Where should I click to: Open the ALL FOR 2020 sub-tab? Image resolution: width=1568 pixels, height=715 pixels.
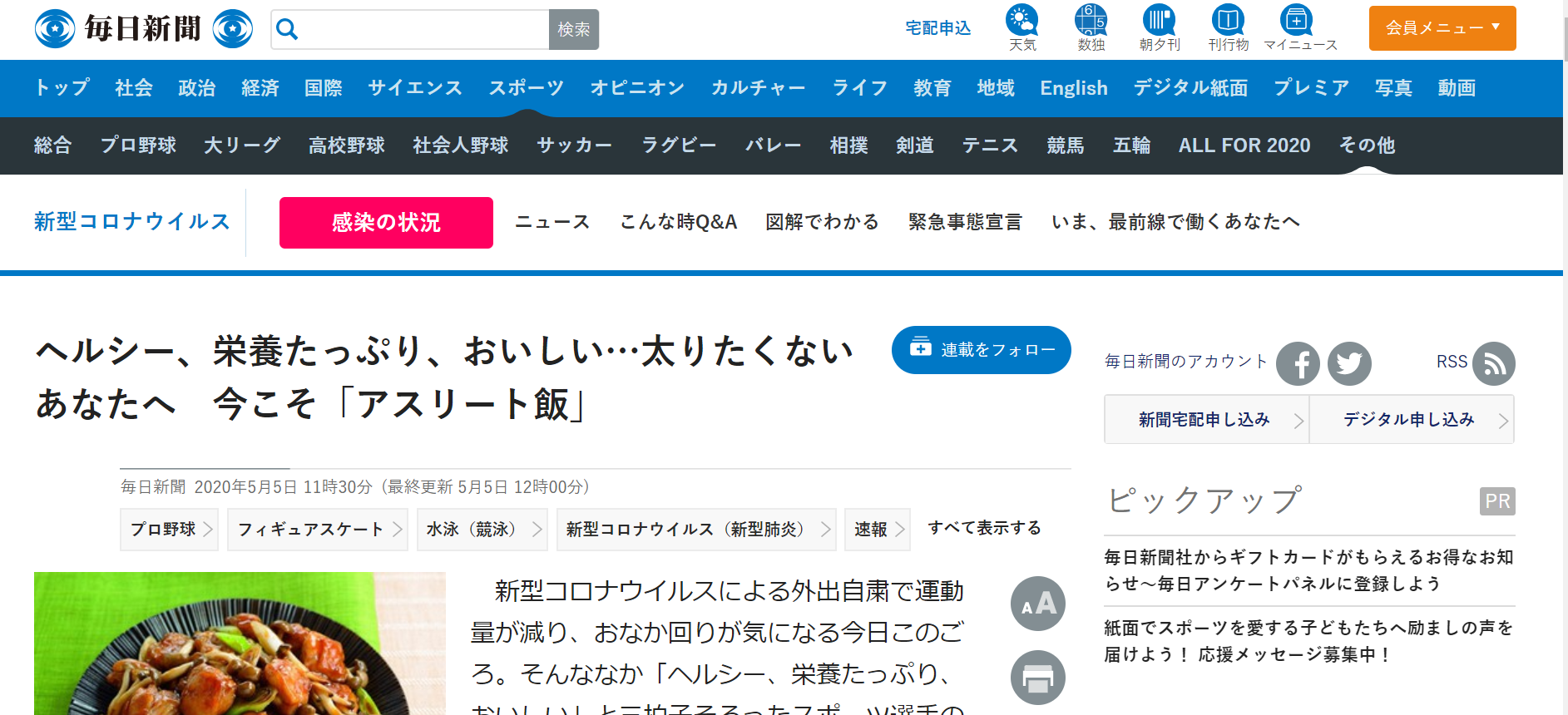1244,145
